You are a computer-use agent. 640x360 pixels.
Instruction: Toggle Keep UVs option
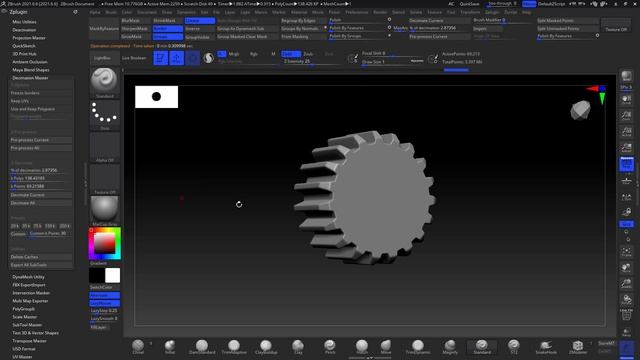(41, 101)
